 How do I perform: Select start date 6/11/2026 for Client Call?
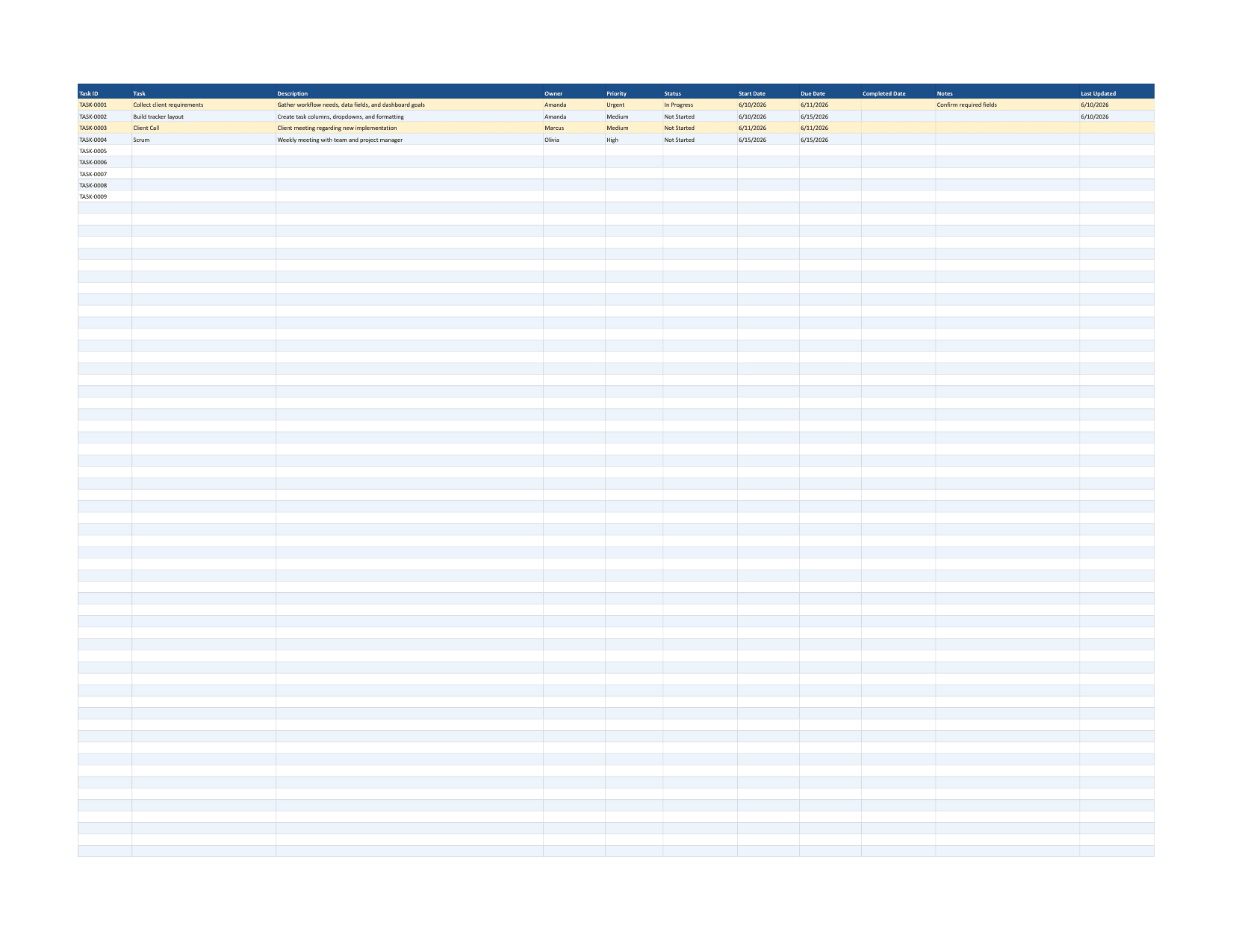pyautogui.click(x=768, y=128)
